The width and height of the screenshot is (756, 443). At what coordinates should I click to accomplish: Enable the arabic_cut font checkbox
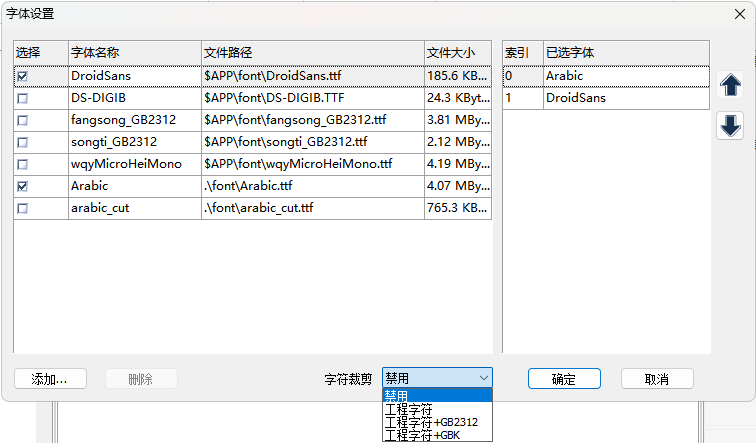(x=23, y=208)
